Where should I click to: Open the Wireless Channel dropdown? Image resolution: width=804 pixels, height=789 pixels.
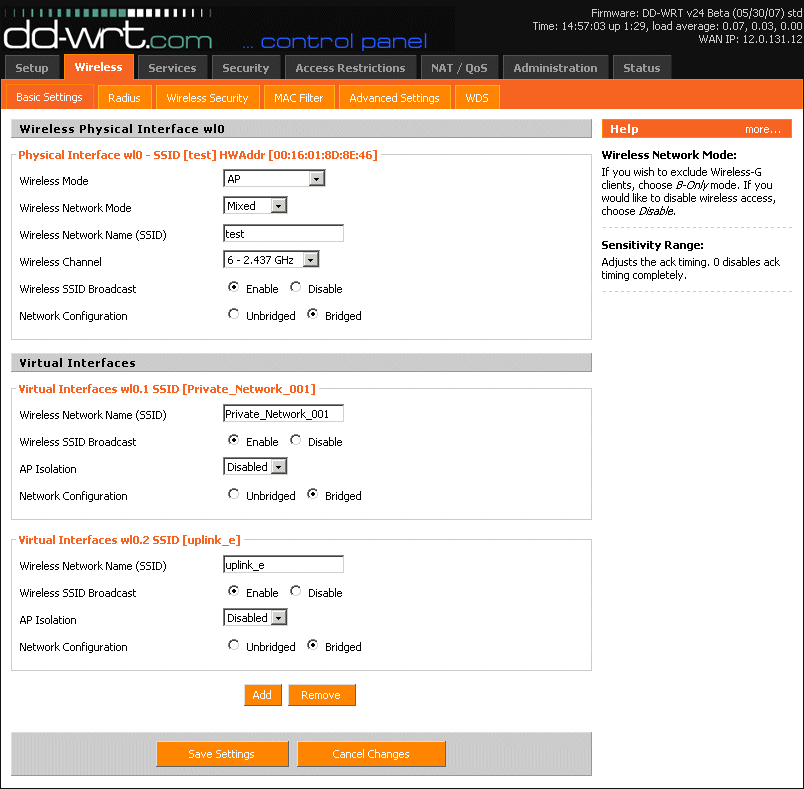[x=271, y=260]
